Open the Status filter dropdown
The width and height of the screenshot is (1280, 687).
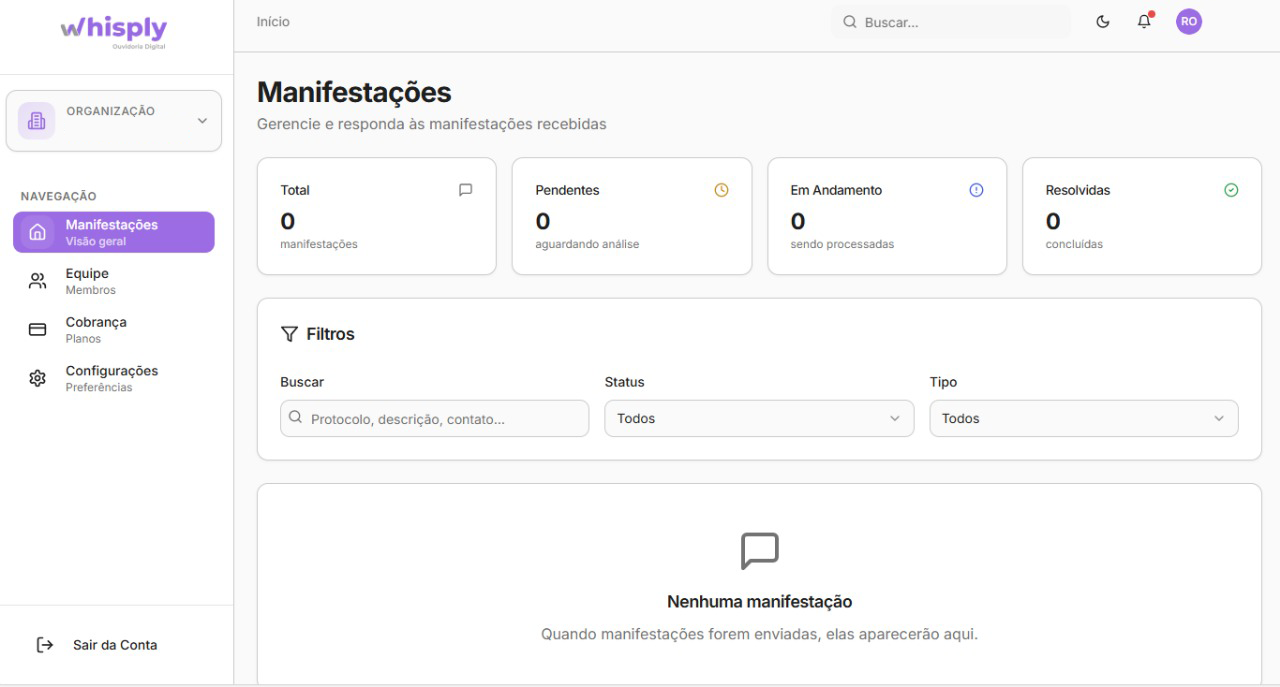(x=759, y=419)
